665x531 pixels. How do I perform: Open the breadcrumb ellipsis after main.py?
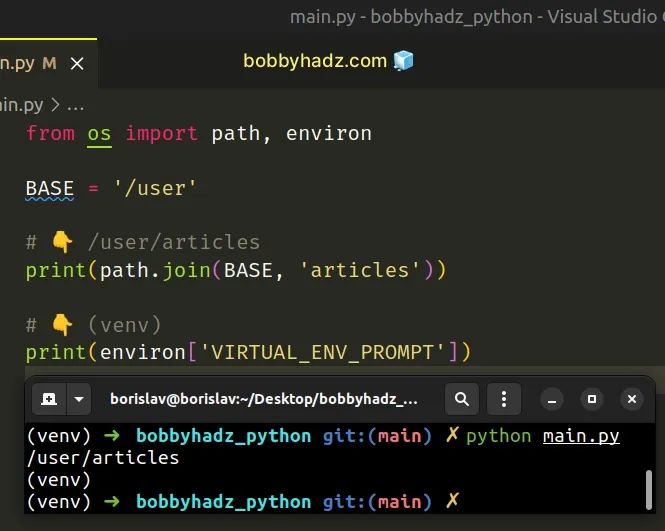pos(75,106)
